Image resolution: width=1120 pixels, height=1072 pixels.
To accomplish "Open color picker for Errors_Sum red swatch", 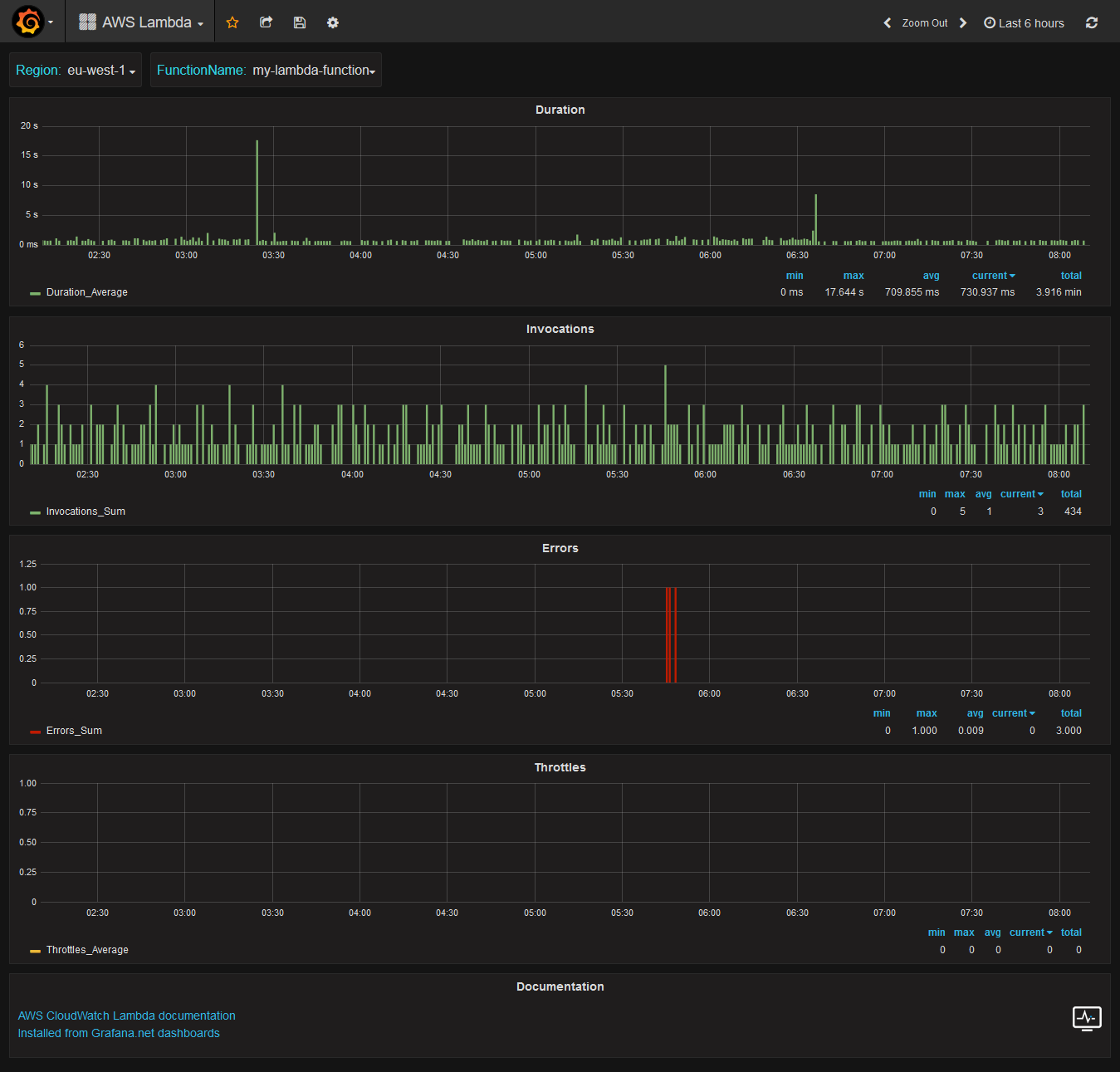I will pos(35,732).
